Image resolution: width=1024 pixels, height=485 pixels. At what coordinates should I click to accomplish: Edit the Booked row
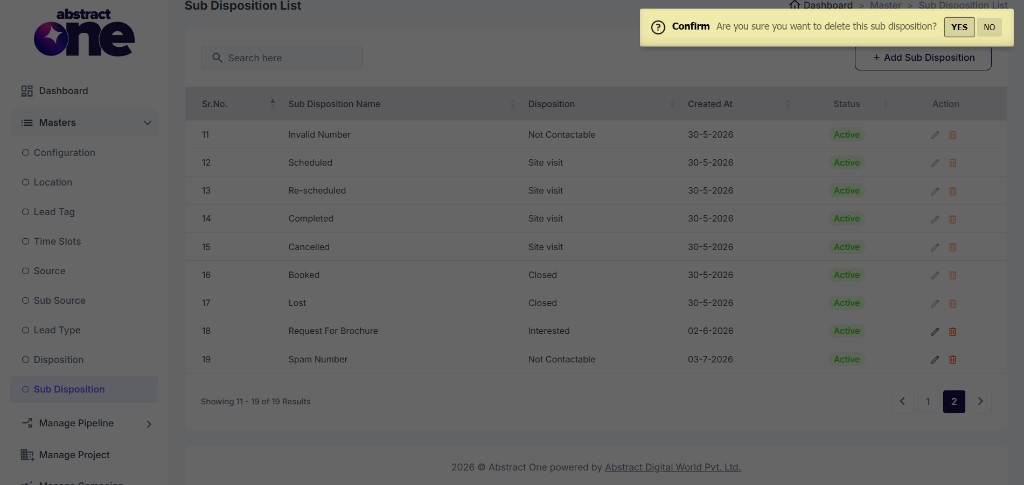click(x=935, y=275)
